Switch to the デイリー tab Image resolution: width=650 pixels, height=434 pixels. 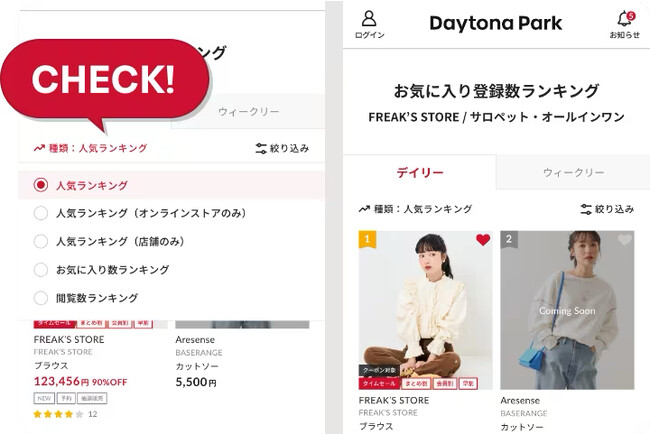420,172
